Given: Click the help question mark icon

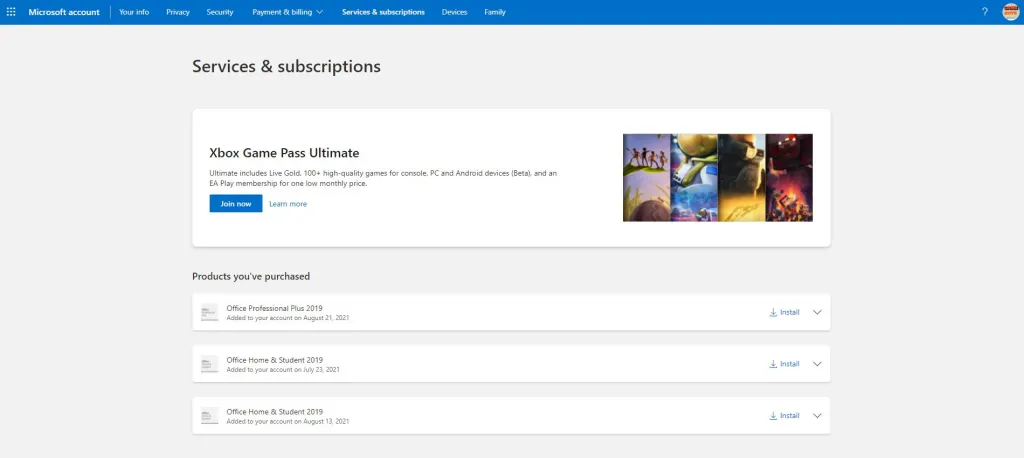Looking at the screenshot, I should click(x=984, y=12).
